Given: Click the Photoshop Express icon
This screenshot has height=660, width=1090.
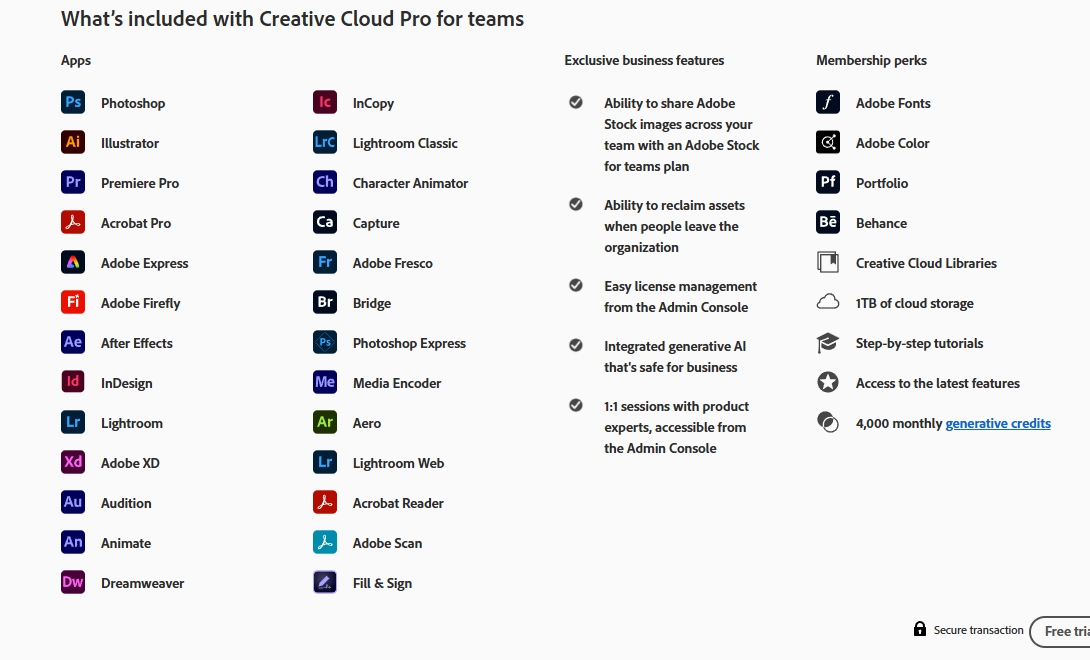Looking at the screenshot, I should pyautogui.click(x=325, y=342).
